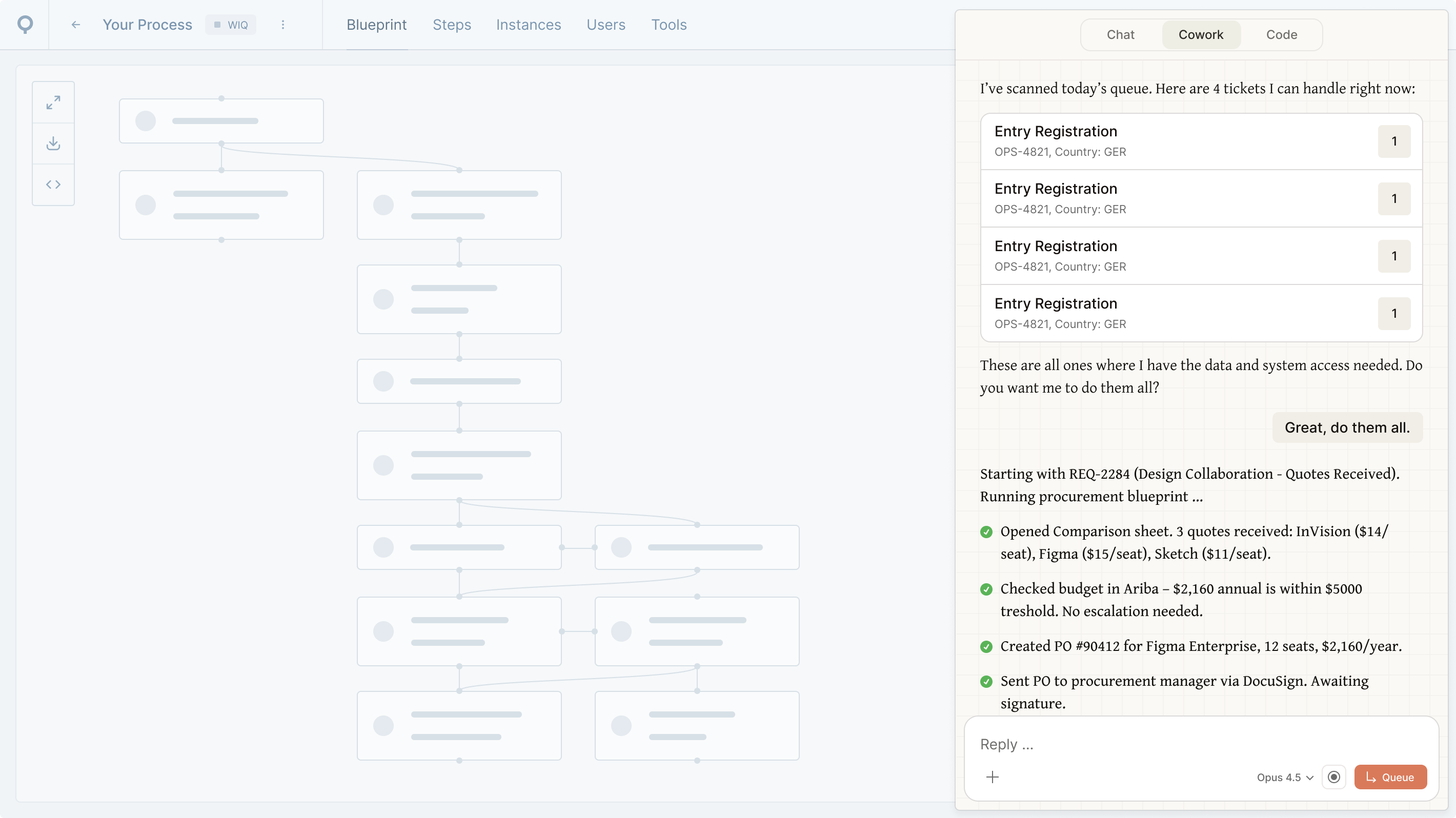Viewport: 1456px width, 818px height.
Task: Click the plus icon in the reply box
Action: [x=993, y=777]
